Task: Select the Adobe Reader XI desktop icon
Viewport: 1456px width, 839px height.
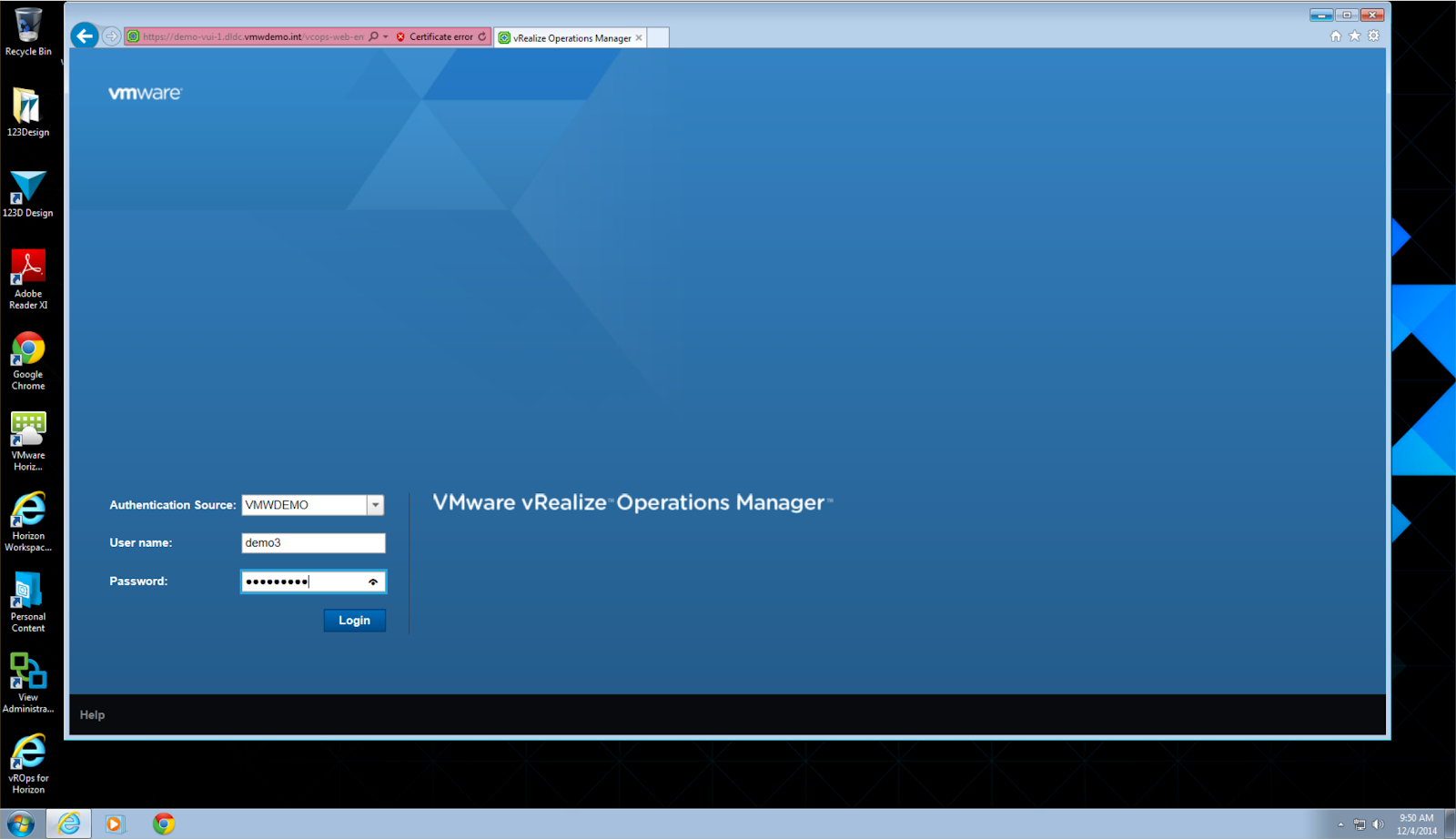Action: pos(28,279)
